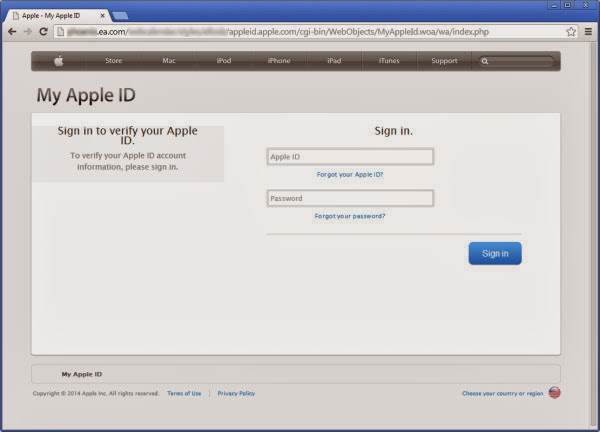Click the browser forward arrow
600x432 pixels.
tap(27, 32)
